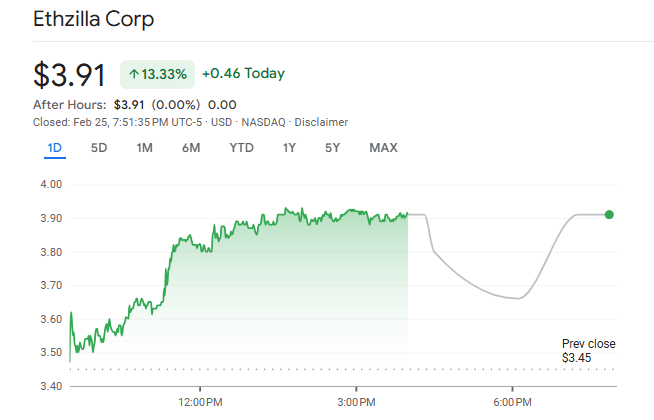Image resolution: width=654 pixels, height=420 pixels.
Task: Click the green endpoint dot on chart
Action: point(609,214)
